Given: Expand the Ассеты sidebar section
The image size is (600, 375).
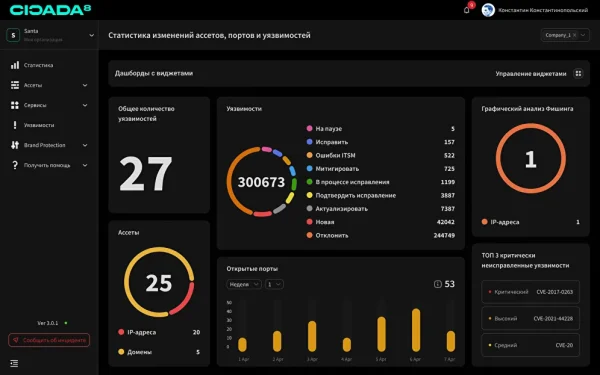Looking at the screenshot, I should pyautogui.click(x=85, y=85).
